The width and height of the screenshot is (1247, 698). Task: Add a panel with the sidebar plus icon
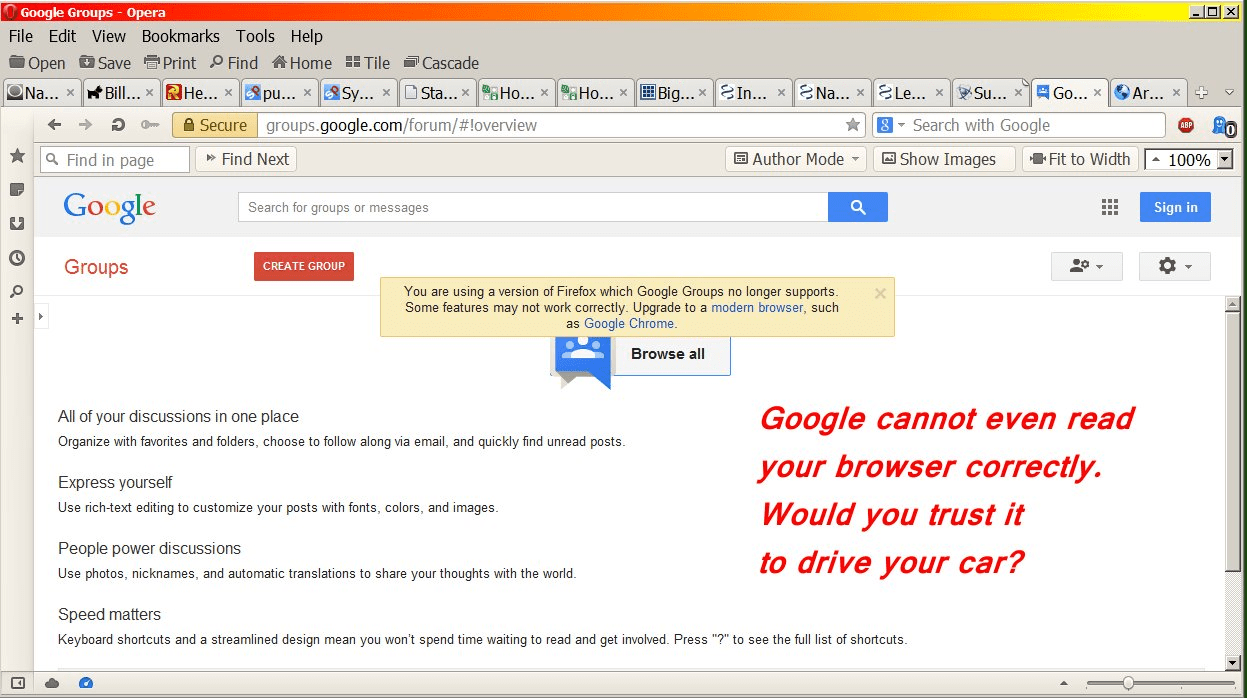[x=17, y=319]
